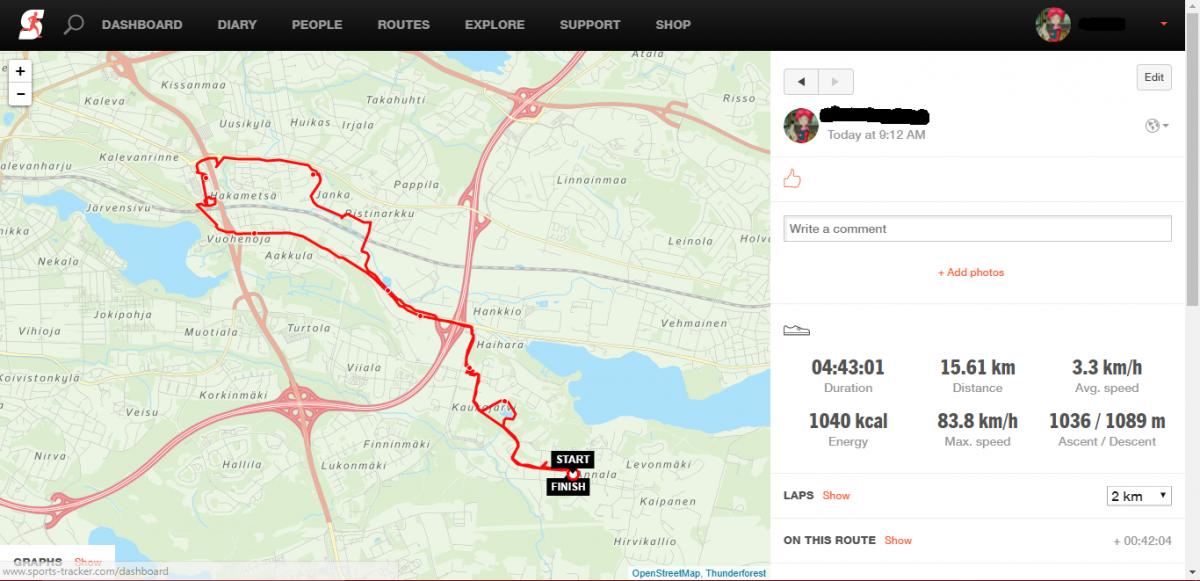
Task: Open the Routes menu item
Action: (403, 24)
